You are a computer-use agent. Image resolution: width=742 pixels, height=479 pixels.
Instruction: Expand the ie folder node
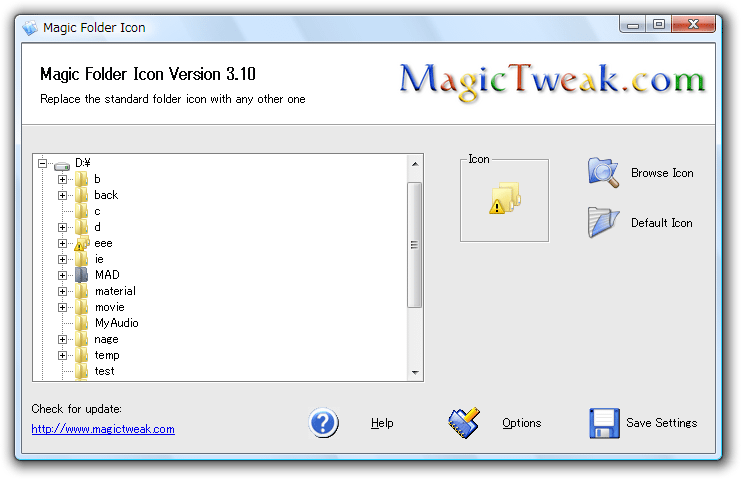(x=62, y=259)
